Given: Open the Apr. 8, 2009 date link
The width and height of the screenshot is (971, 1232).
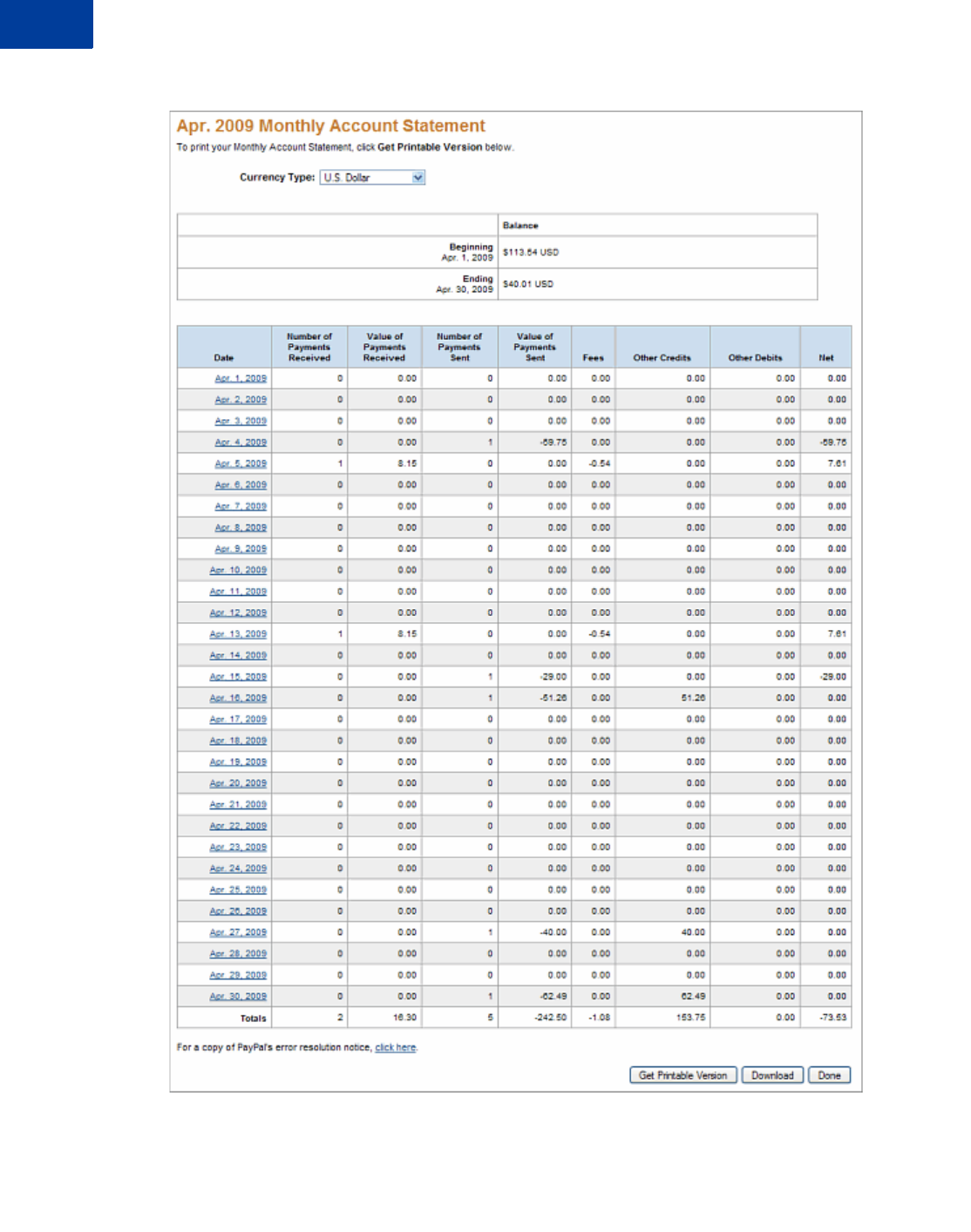Looking at the screenshot, I should 241,528.
